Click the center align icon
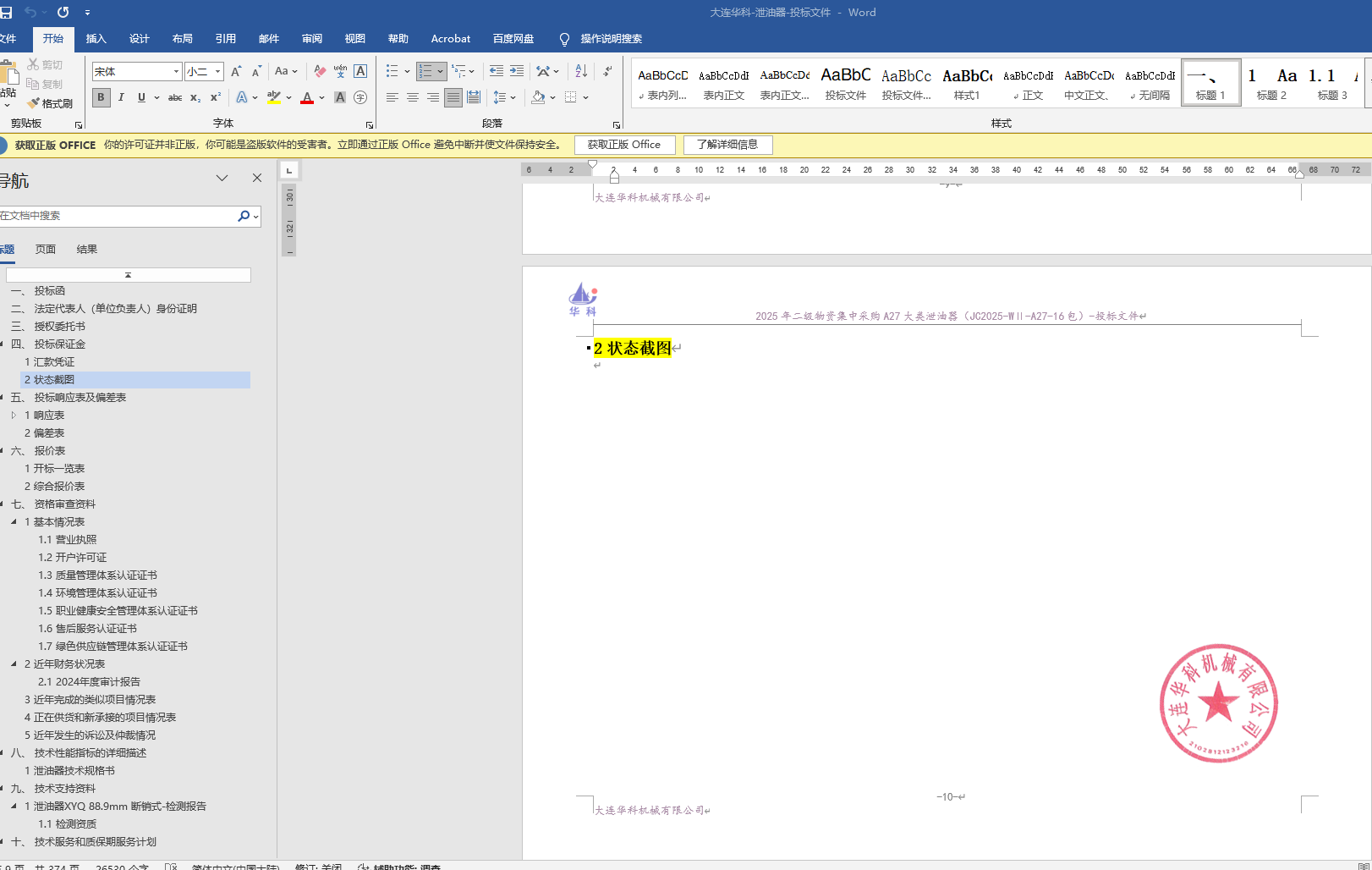The image size is (1372, 870). click(413, 97)
